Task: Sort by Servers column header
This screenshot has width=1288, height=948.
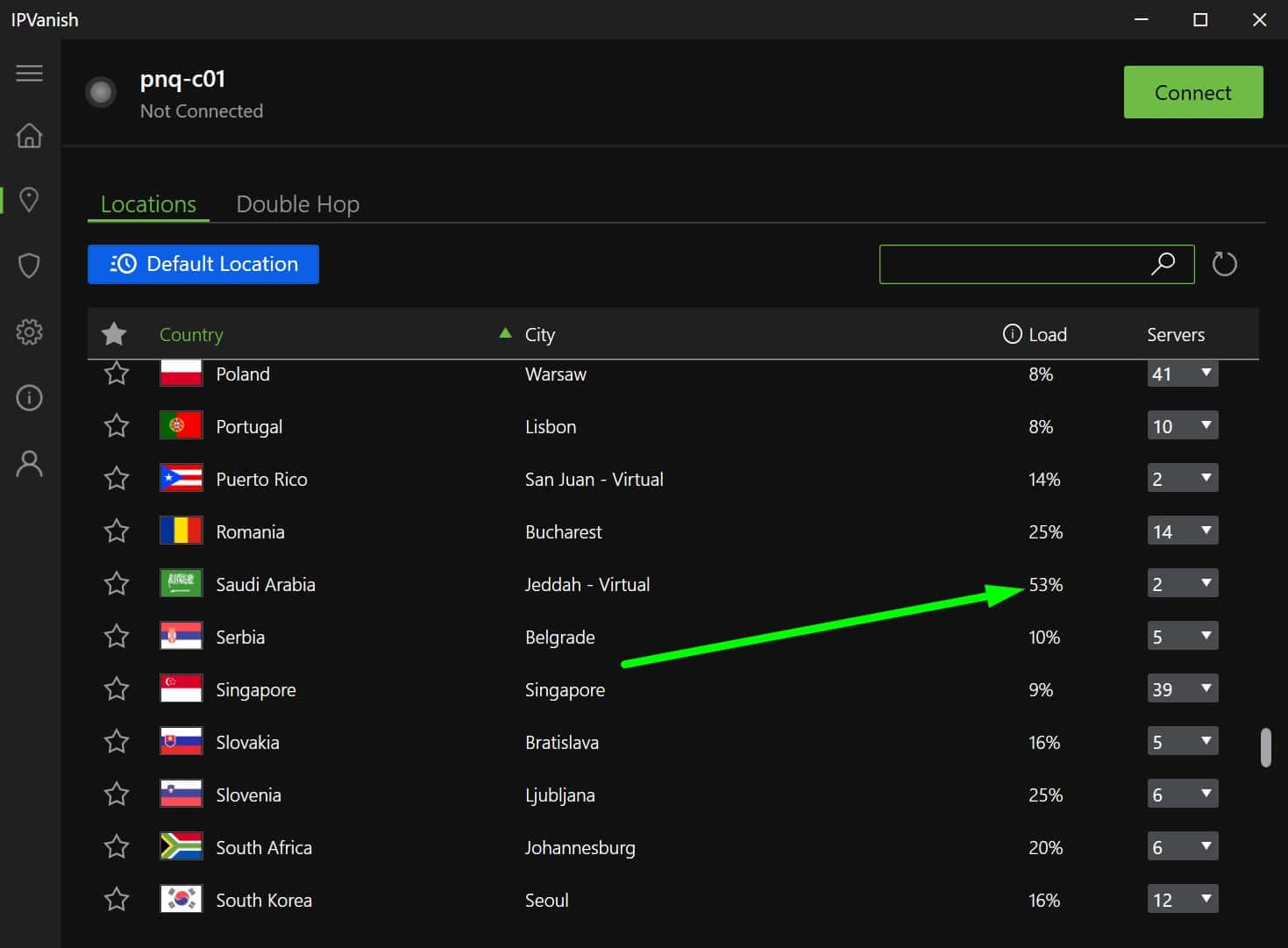Action: click(1176, 334)
